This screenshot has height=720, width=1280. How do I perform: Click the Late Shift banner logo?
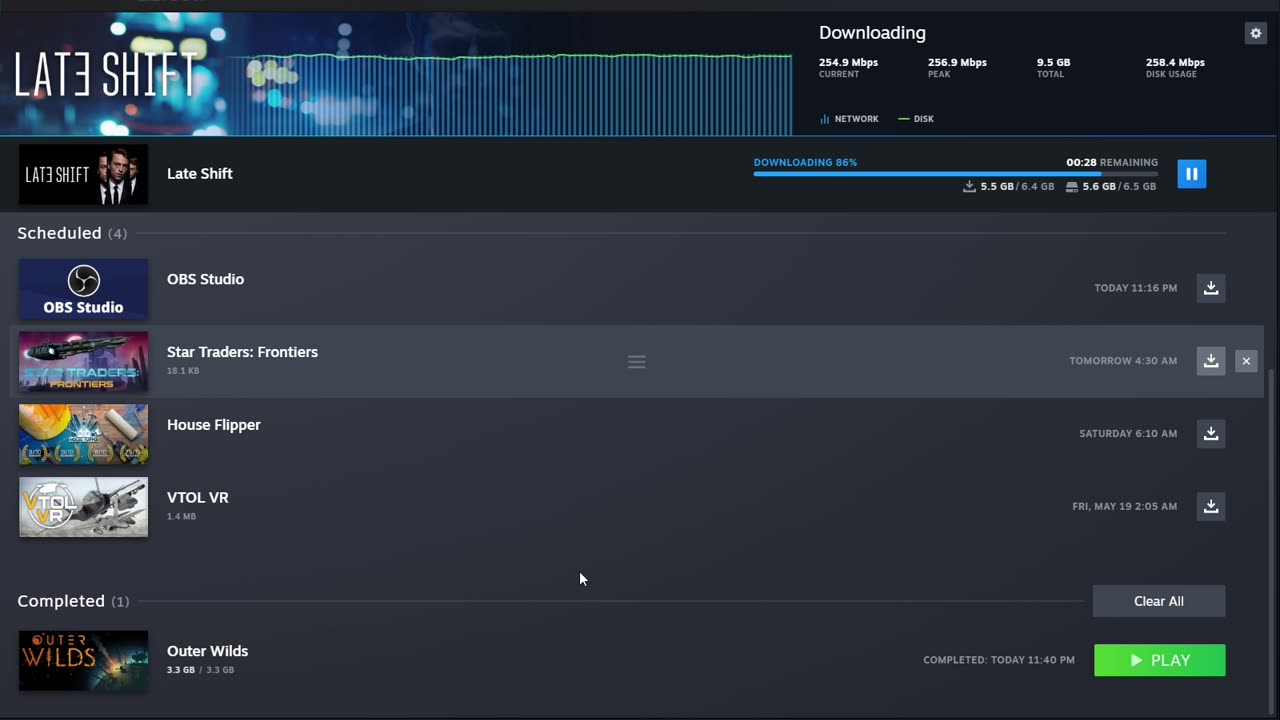tap(105, 75)
